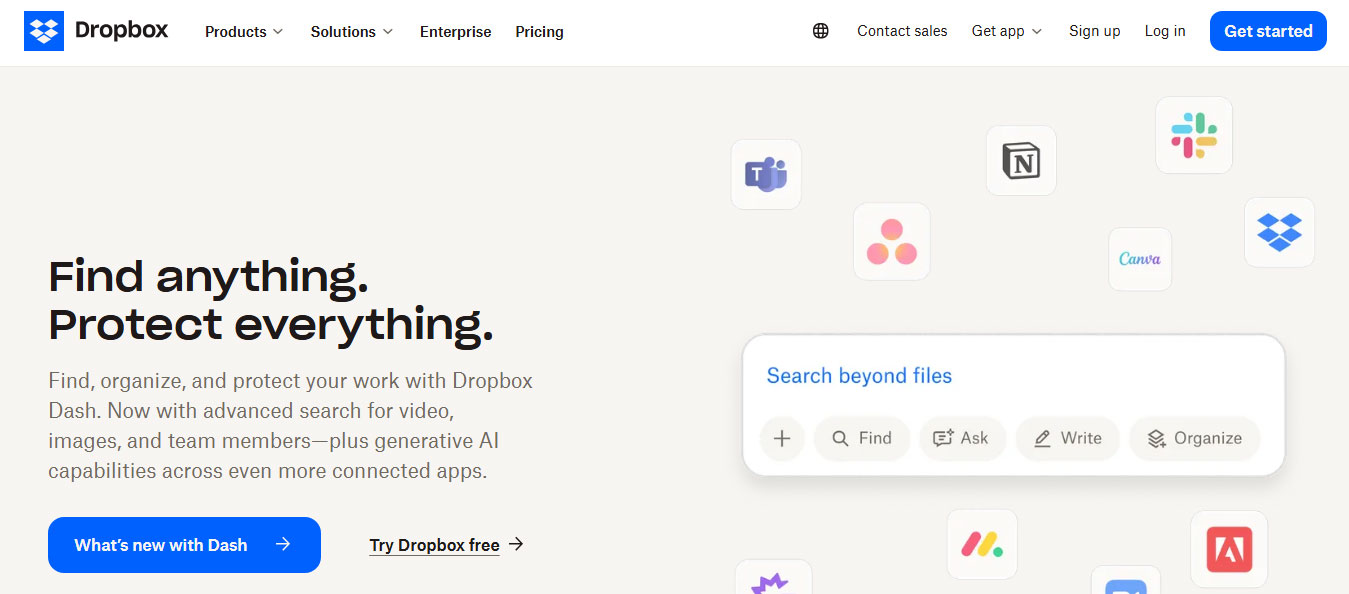
Task: Select the Canva app icon
Action: [x=1139, y=259]
